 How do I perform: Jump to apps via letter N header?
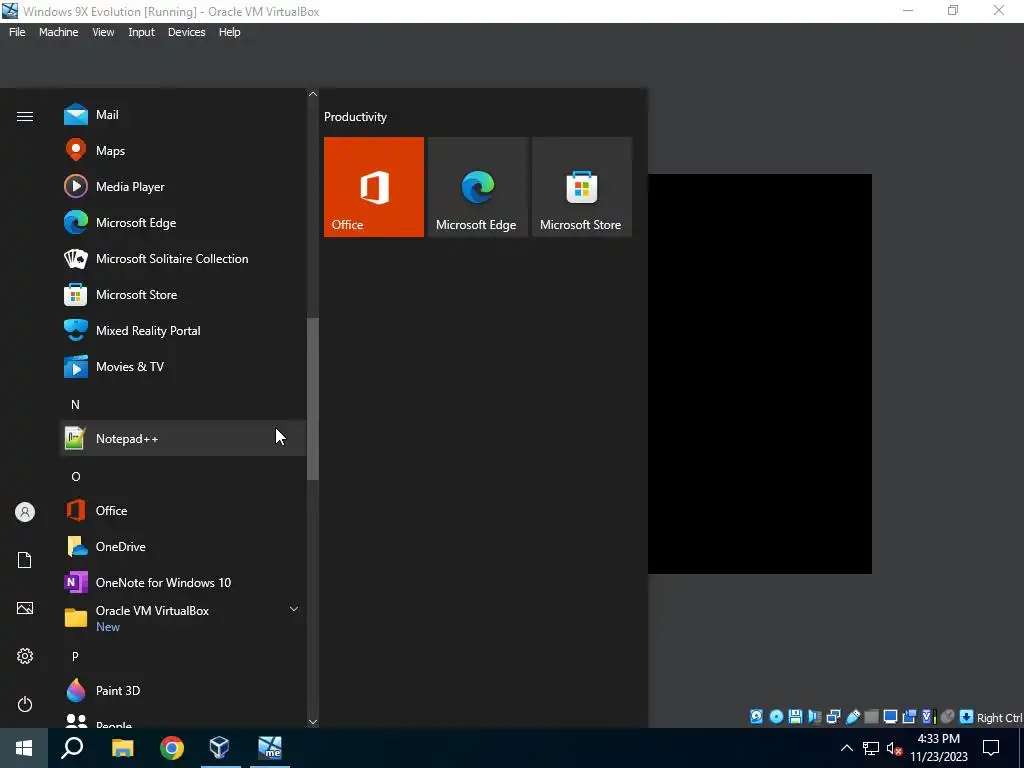(x=75, y=405)
